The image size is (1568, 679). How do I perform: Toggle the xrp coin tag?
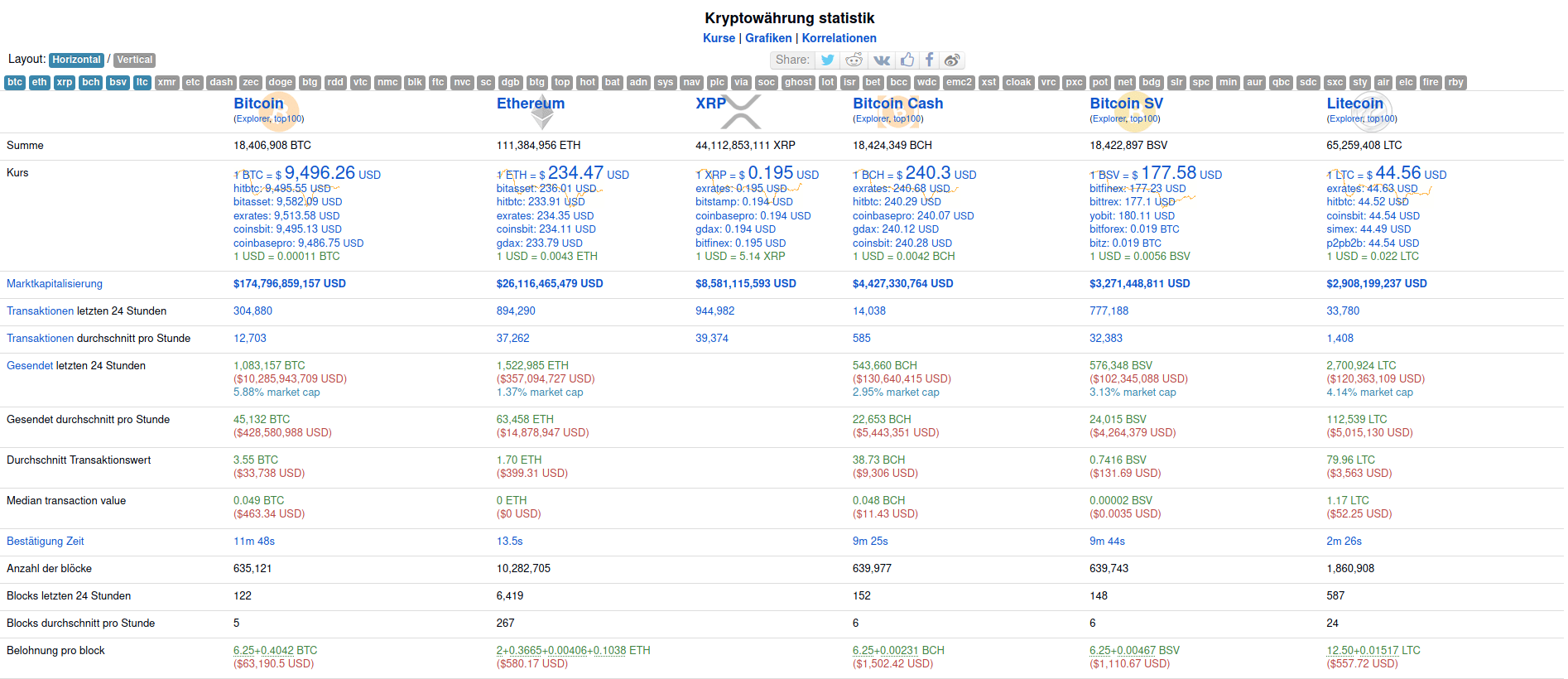coord(65,83)
